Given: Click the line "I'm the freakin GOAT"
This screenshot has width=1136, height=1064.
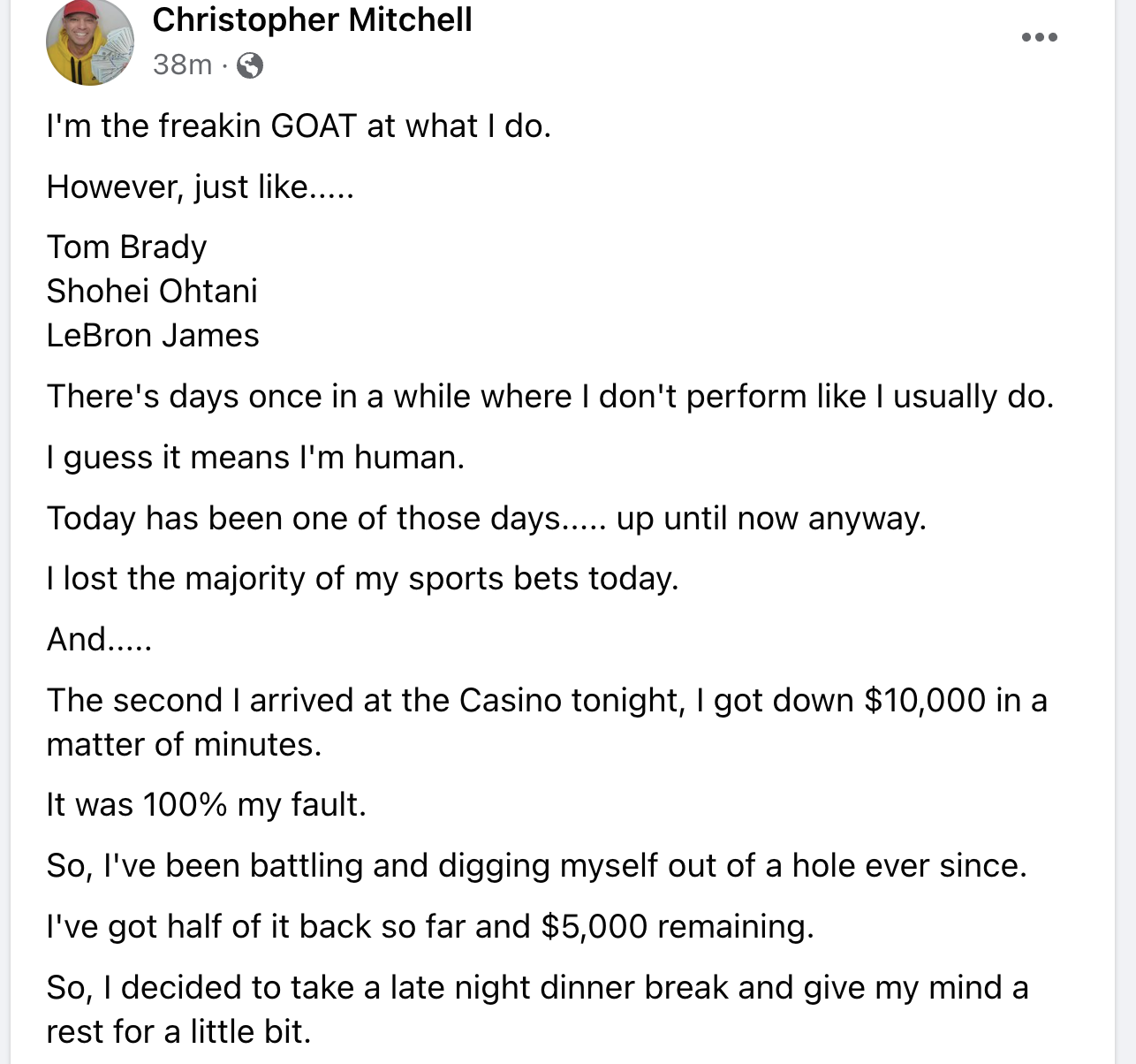Looking at the screenshot, I should [299, 126].
